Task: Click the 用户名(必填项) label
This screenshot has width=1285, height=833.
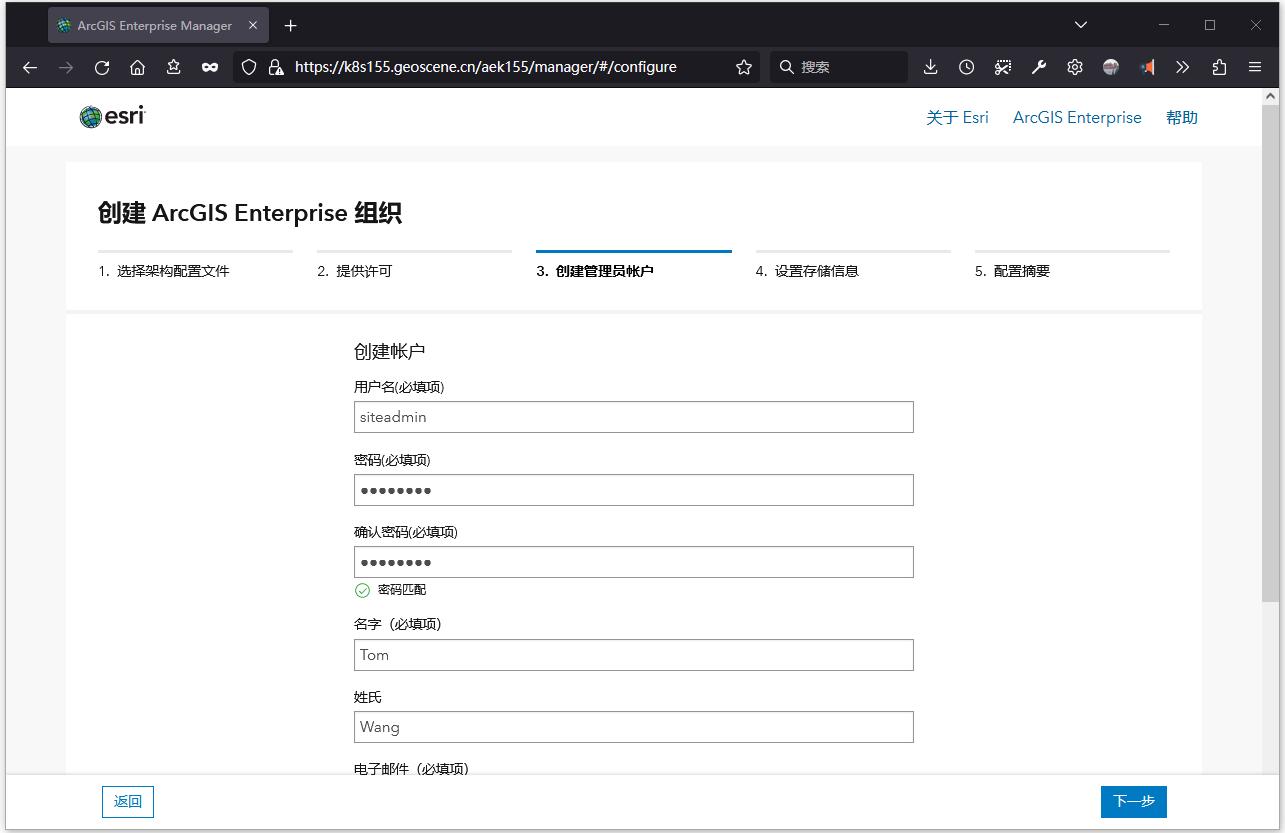Action: (399, 387)
